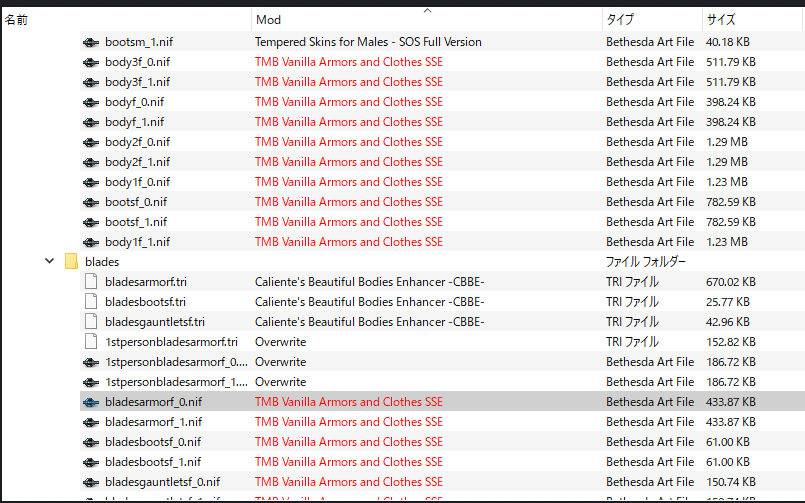The width and height of the screenshot is (805, 503).
Task: Click the bodyf_0.nif file icon
Action: 91,102
